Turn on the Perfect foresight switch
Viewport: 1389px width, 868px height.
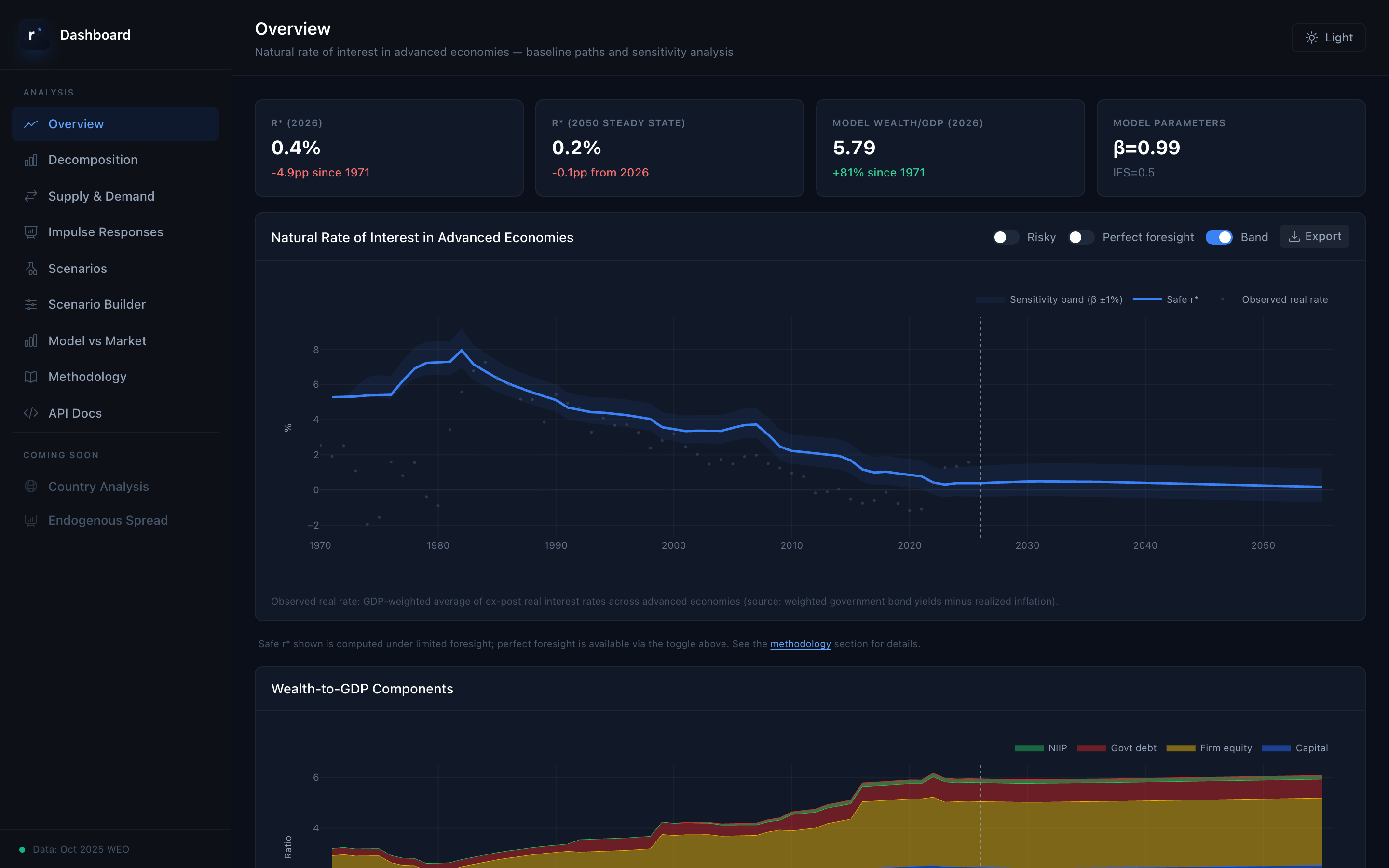pos(1080,238)
